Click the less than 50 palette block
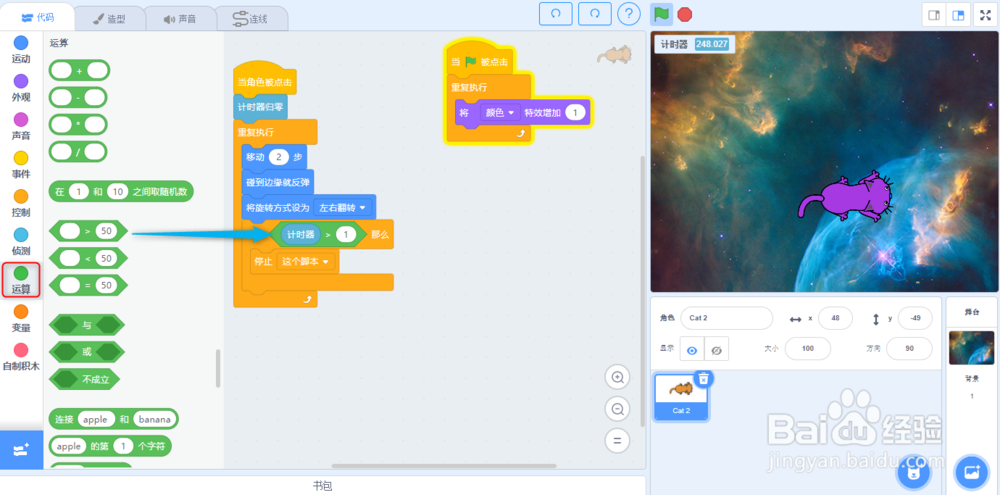The height and width of the screenshot is (495, 1000). (x=88, y=258)
